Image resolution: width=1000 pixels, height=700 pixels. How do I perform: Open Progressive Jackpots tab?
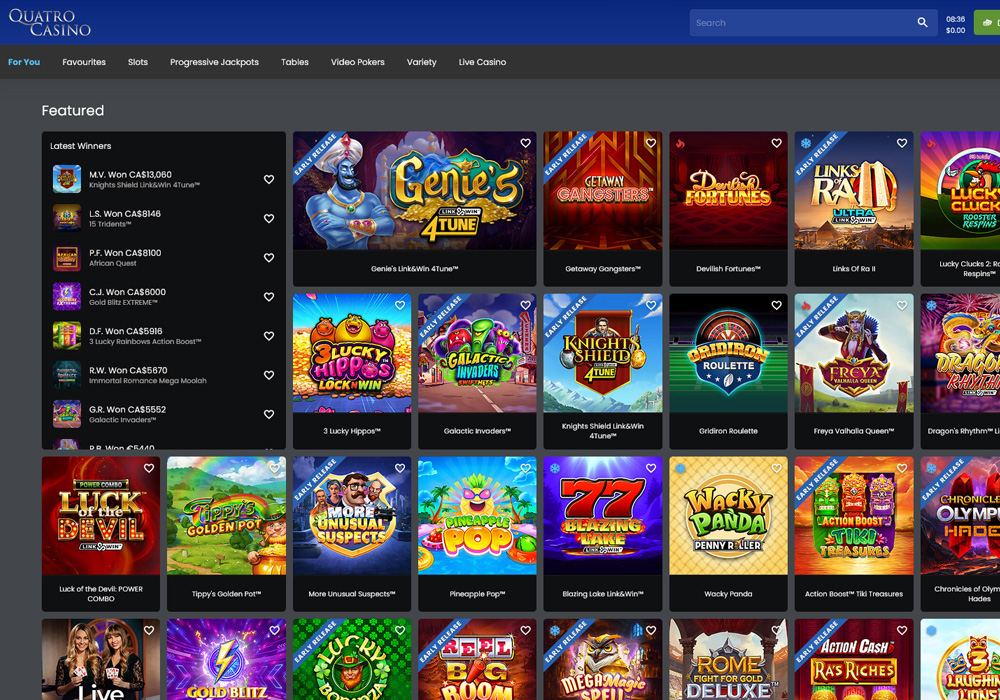[214, 62]
